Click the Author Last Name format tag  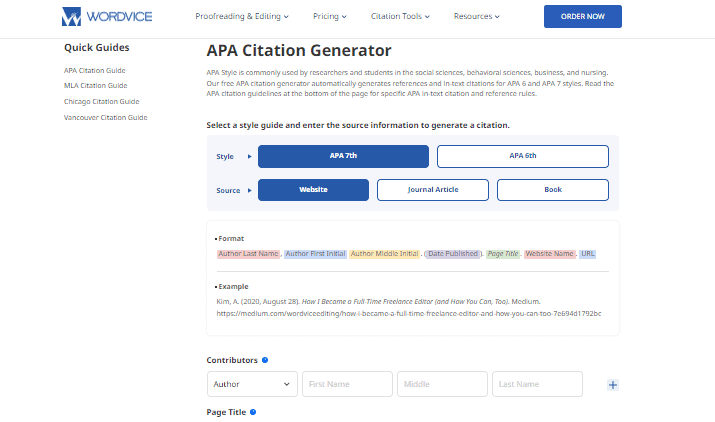point(248,254)
